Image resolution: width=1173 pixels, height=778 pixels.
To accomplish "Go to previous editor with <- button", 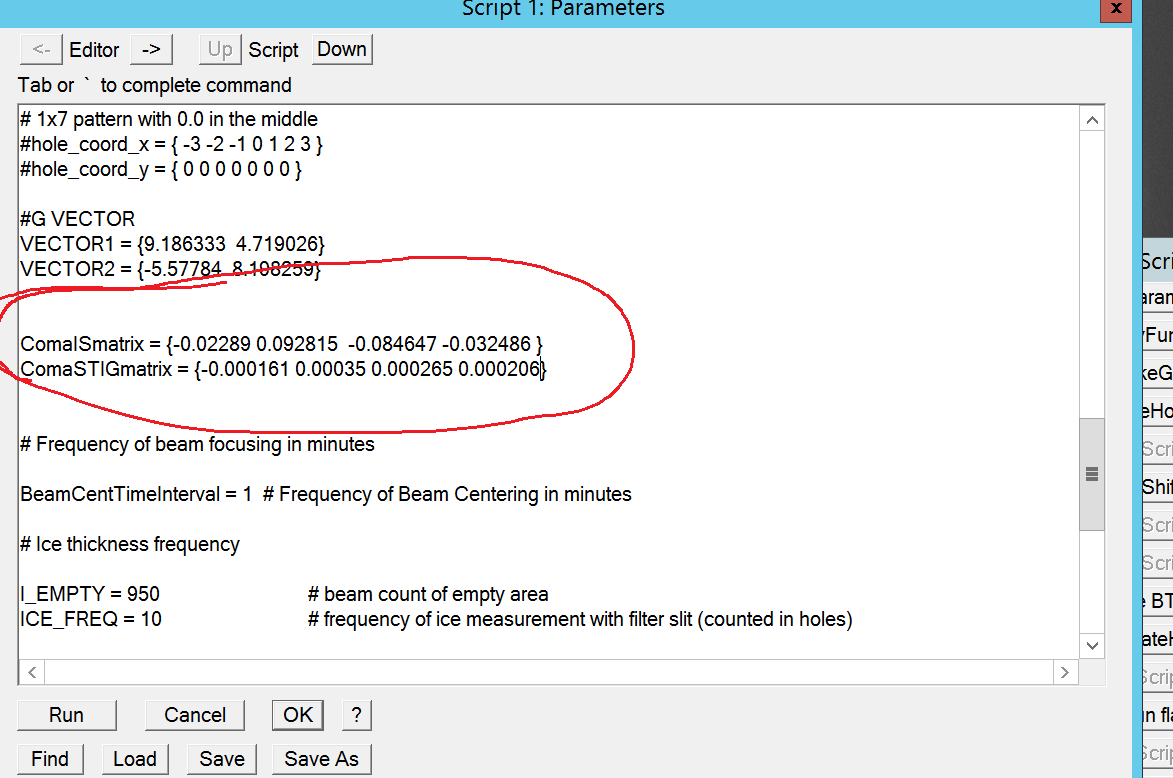I will point(41,49).
